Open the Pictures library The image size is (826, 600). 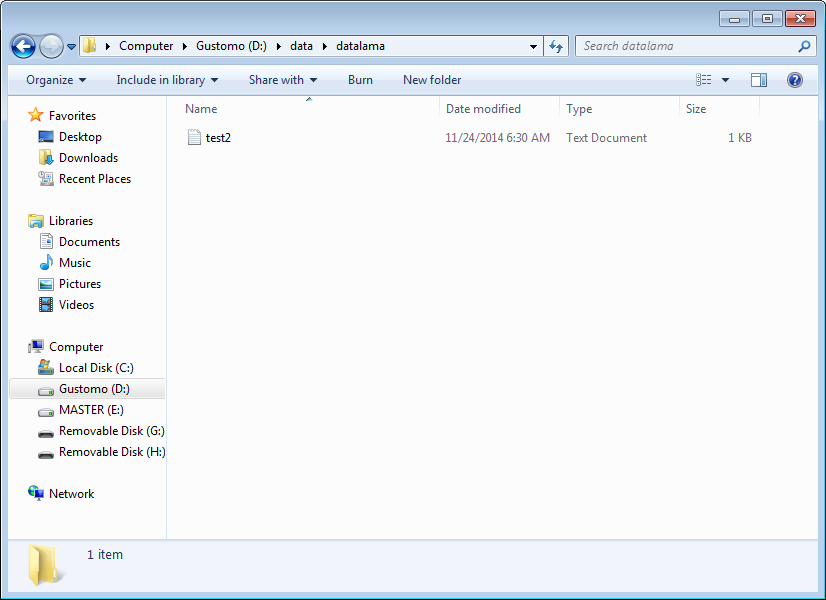80,284
